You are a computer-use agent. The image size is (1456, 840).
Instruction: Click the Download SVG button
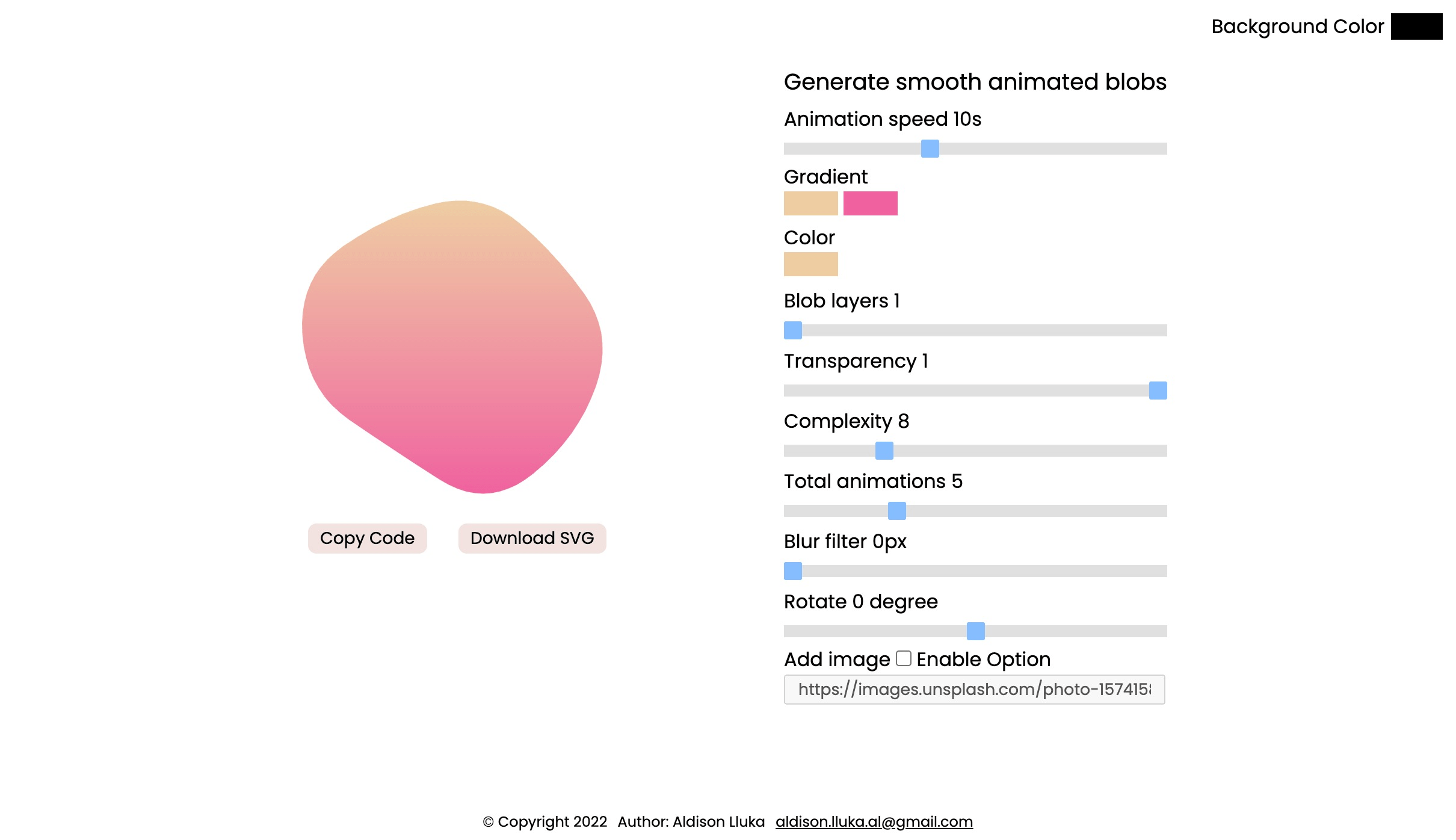(x=532, y=538)
